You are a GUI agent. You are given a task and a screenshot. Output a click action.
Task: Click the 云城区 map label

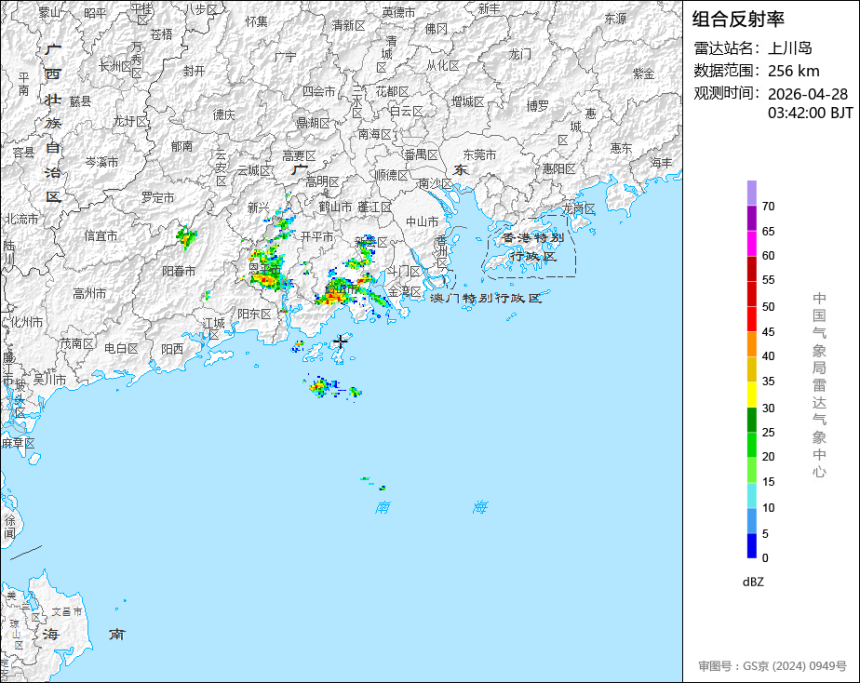click(x=253, y=171)
